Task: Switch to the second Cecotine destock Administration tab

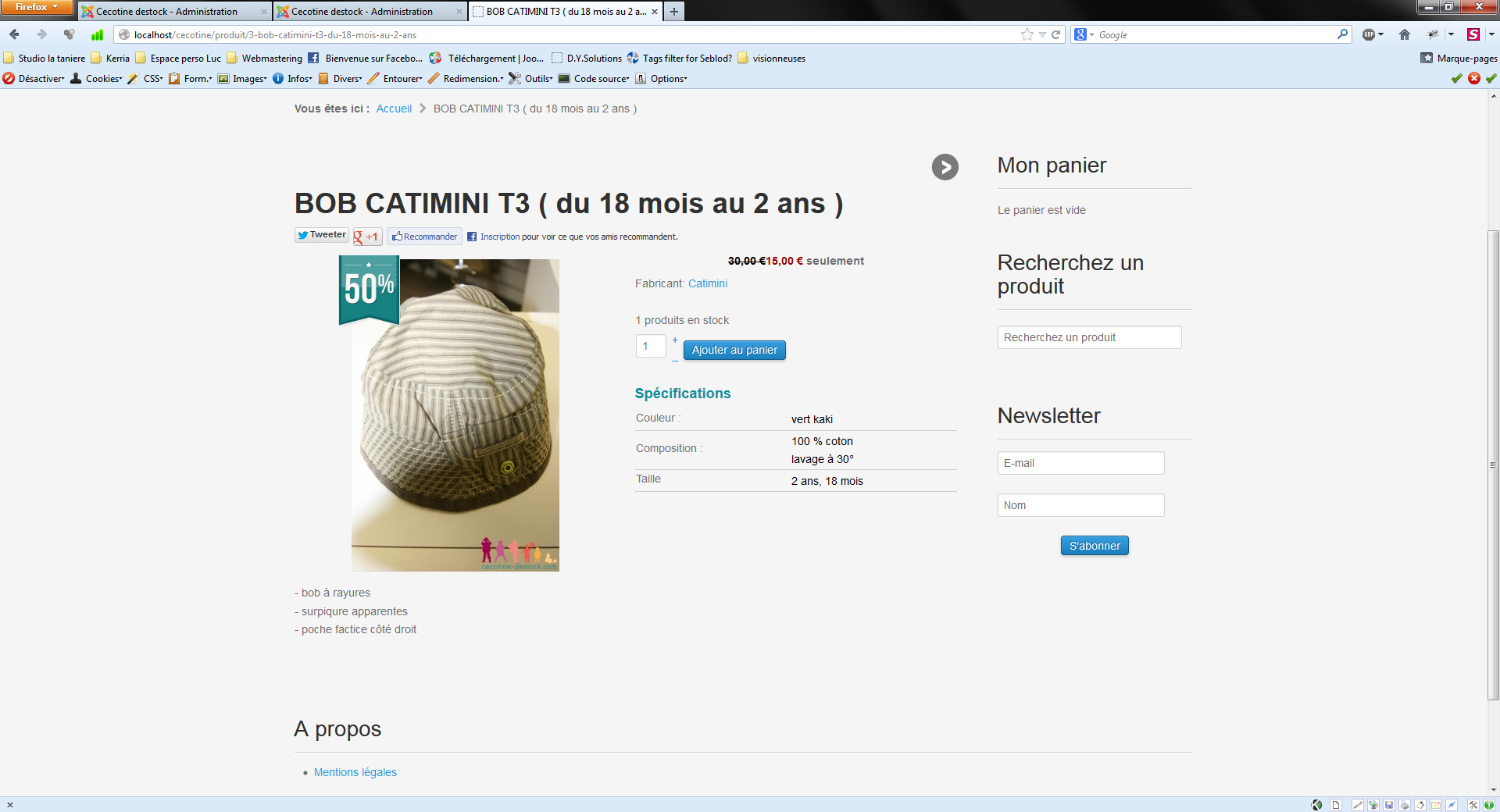Action: point(370,11)
